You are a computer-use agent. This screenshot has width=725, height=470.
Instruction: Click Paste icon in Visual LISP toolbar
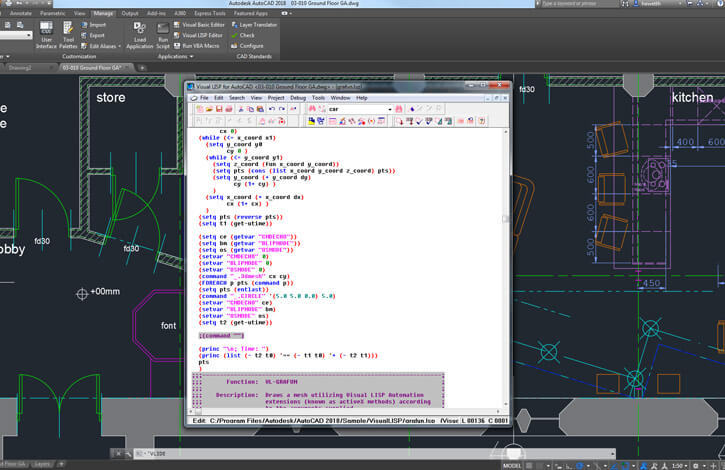(260, 109)
